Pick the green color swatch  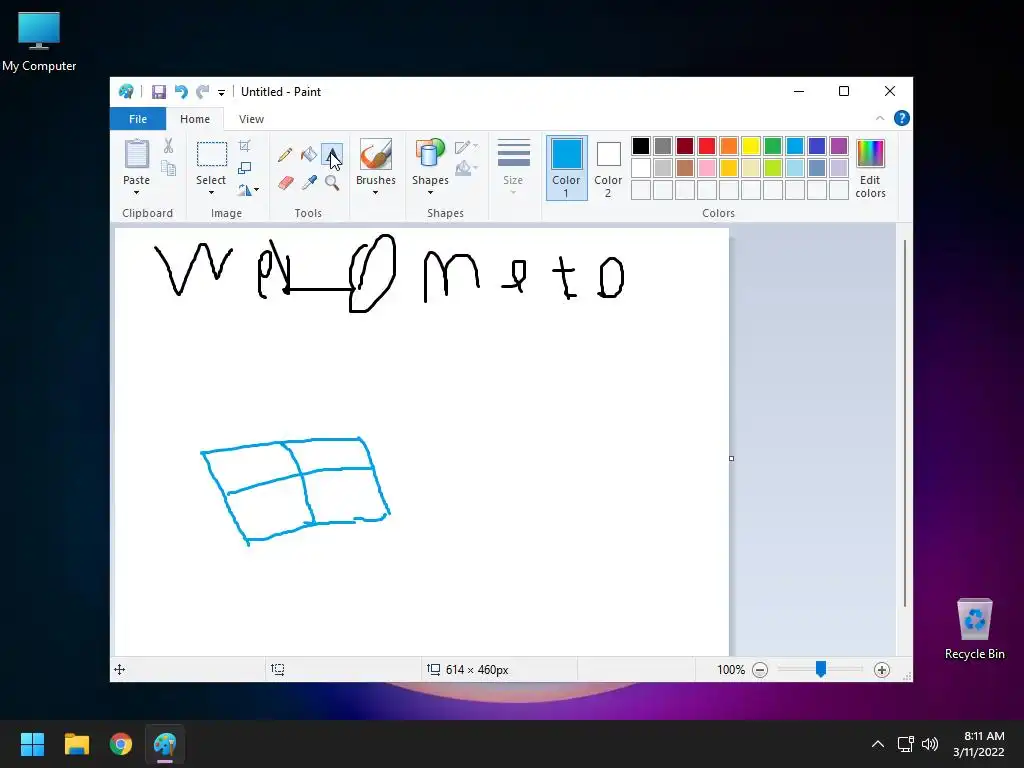pyautogui.click(x=773, y=146)
